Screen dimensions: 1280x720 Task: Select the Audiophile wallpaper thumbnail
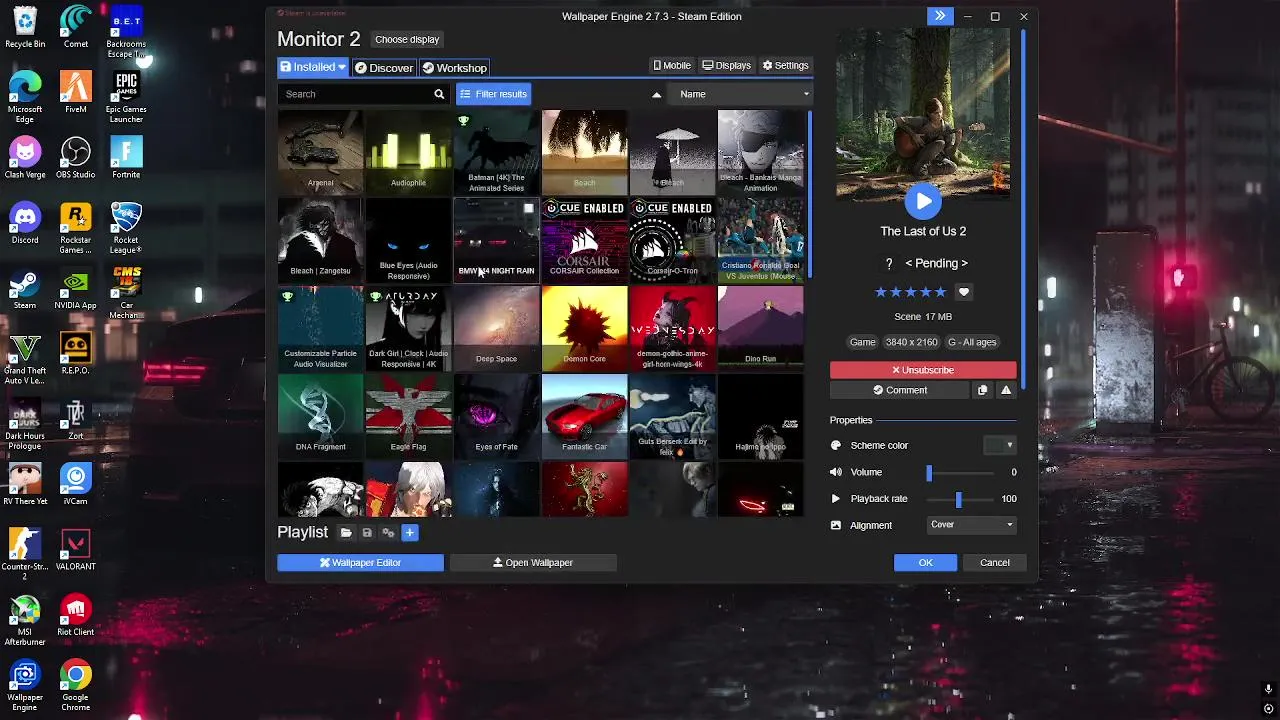(x=408, y=152)
